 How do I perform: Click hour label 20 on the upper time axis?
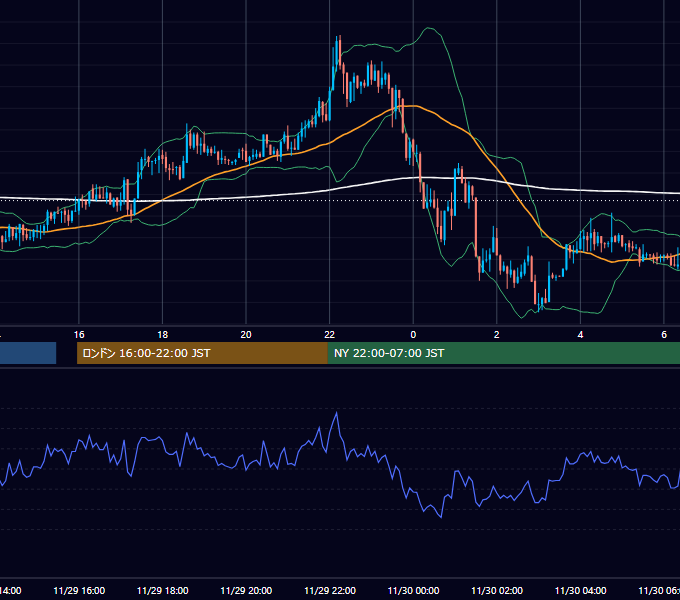click(x=246, y=334)
